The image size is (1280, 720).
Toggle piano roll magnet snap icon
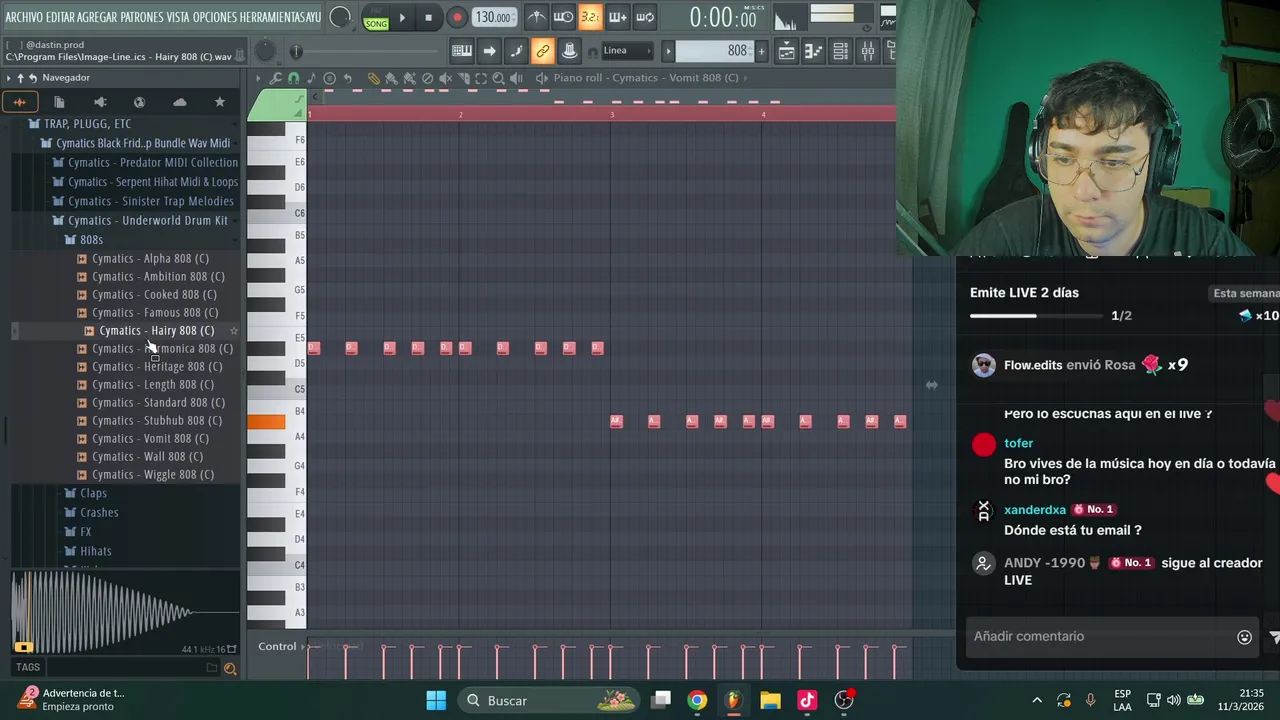[293, 78]
